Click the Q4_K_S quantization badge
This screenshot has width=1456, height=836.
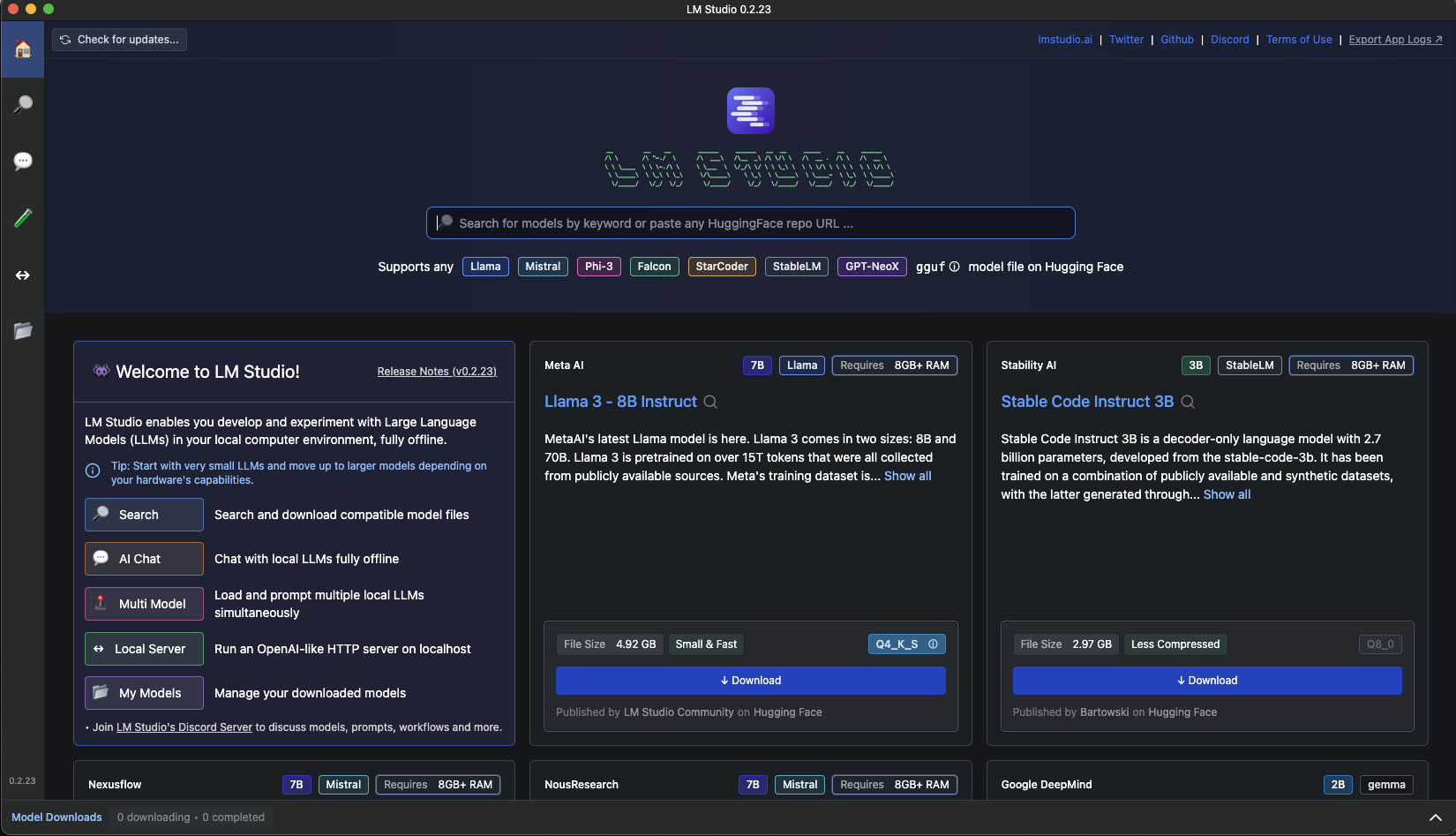coord(907,644)
